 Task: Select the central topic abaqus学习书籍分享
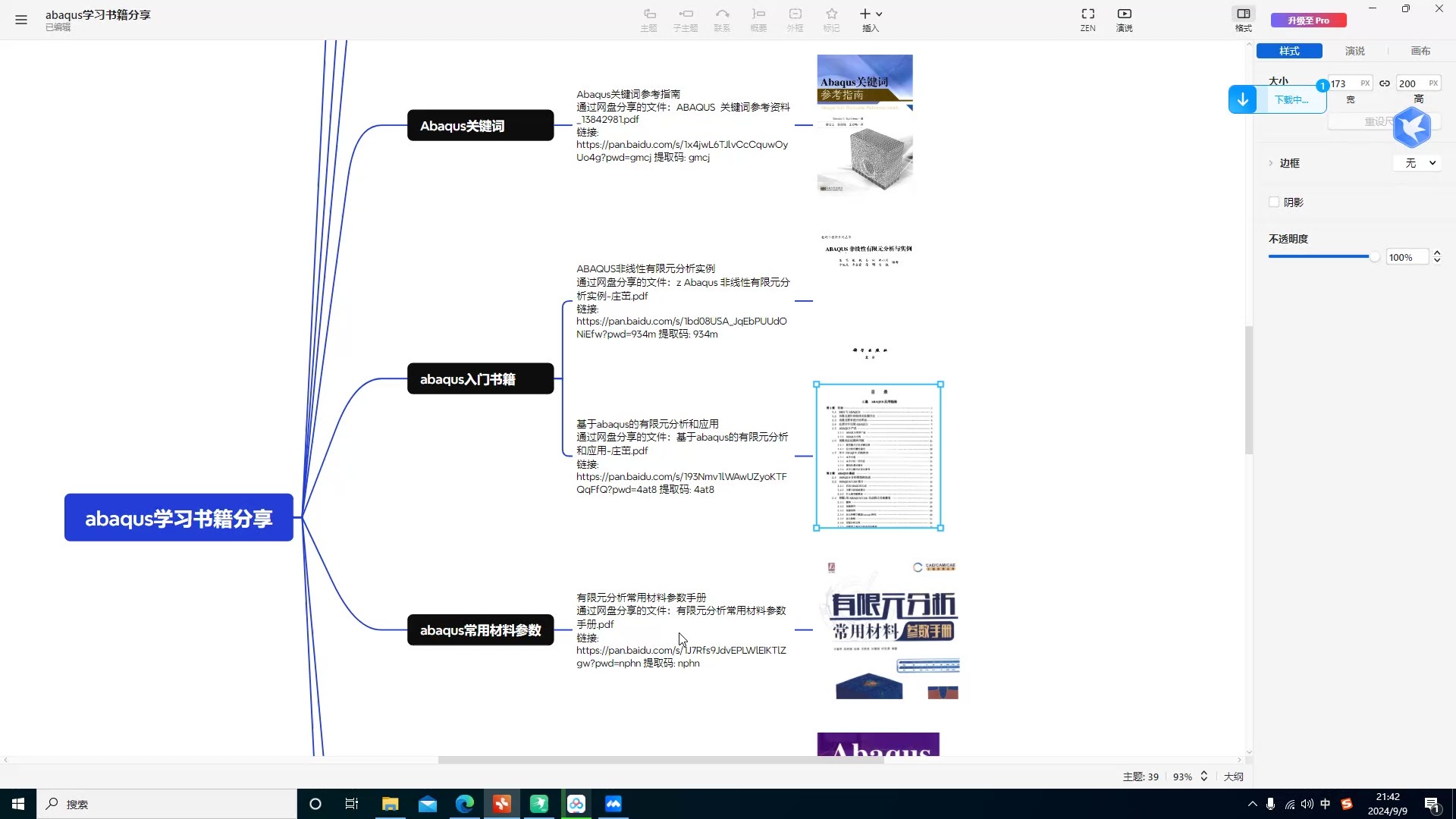(x=179, y=518)
